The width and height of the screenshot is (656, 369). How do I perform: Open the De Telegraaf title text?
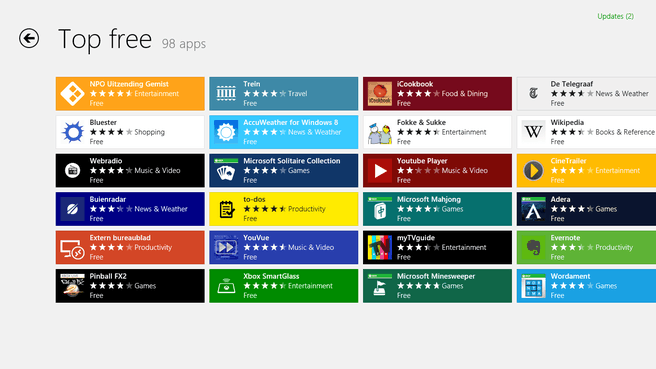click(571, 84)
